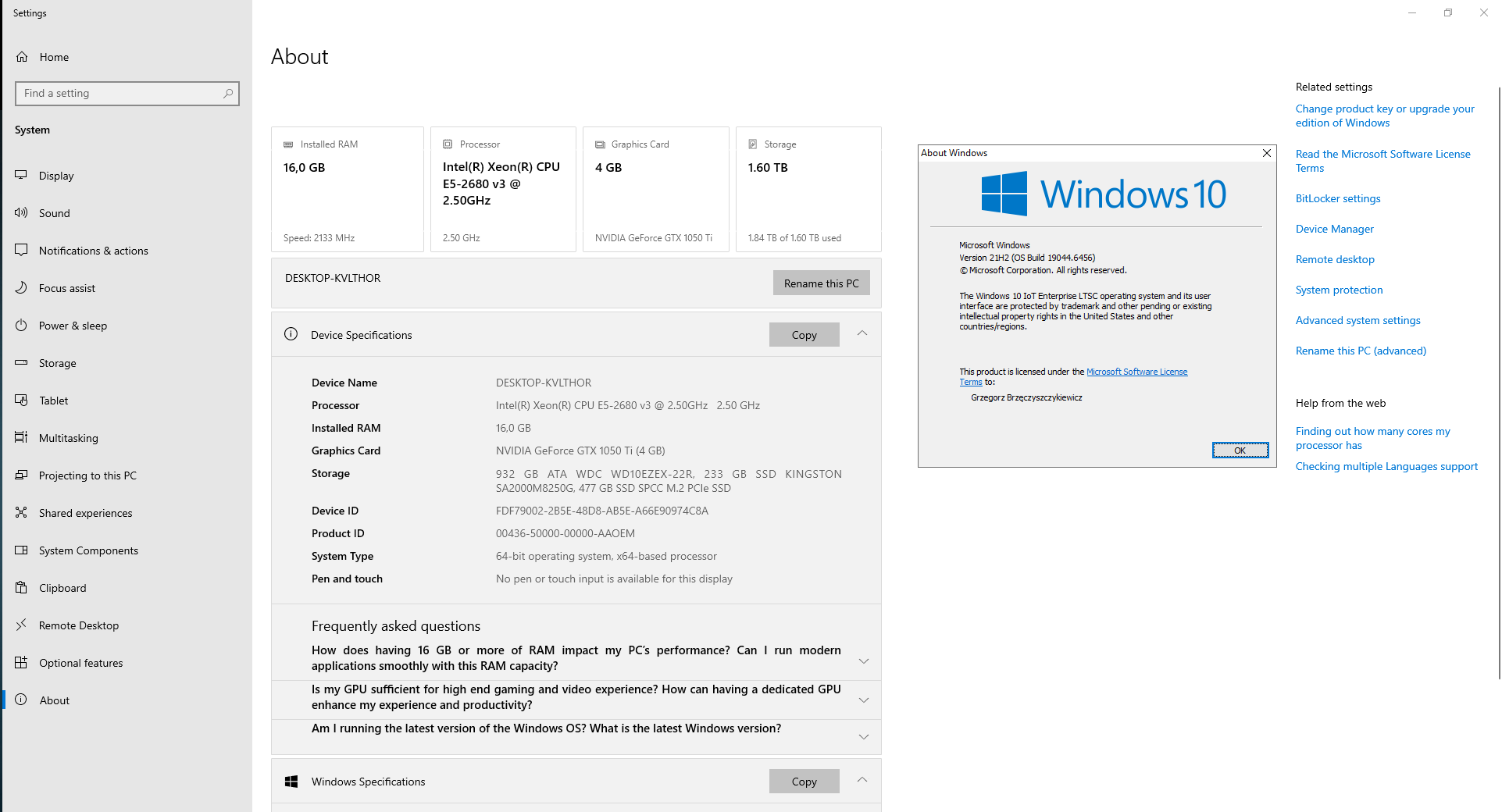Screen dimensions: 1502x812
Task: Select Optional features in the sidebar
Action: click(x=80, y=663)
